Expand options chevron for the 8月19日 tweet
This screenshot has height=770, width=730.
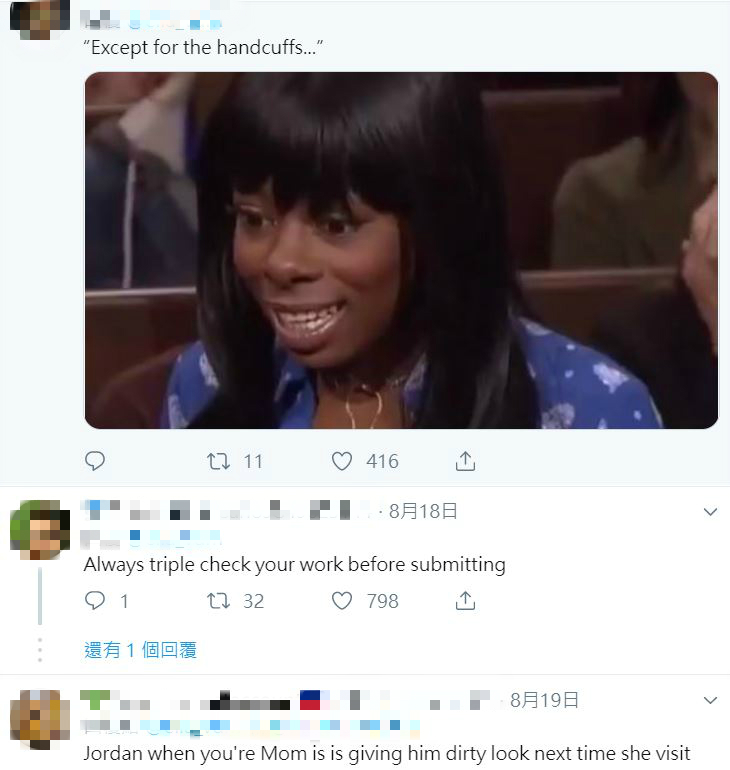710,700
